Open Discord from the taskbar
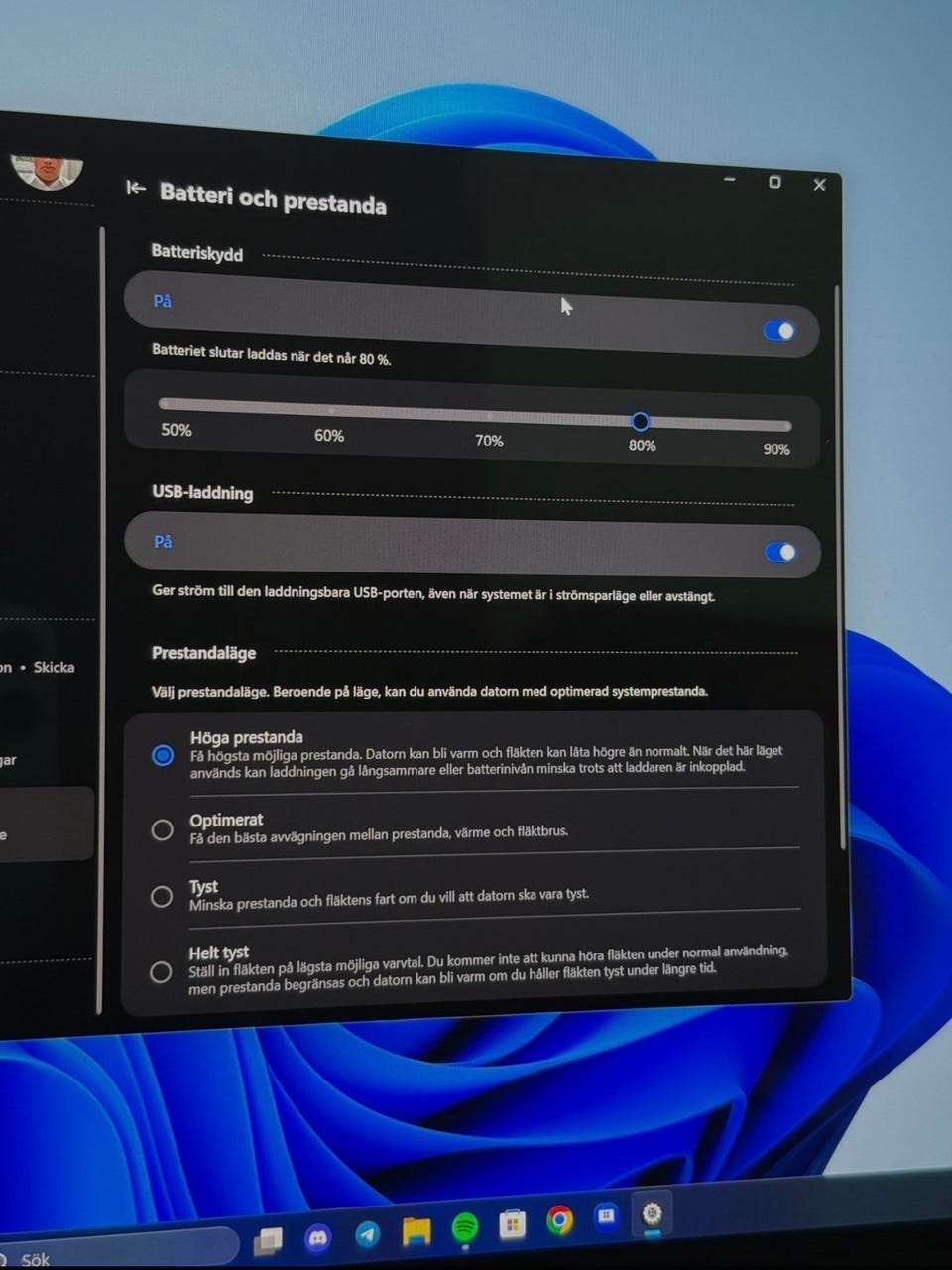The width and height of the screenshot is (952, 1270). point(318,1236)
